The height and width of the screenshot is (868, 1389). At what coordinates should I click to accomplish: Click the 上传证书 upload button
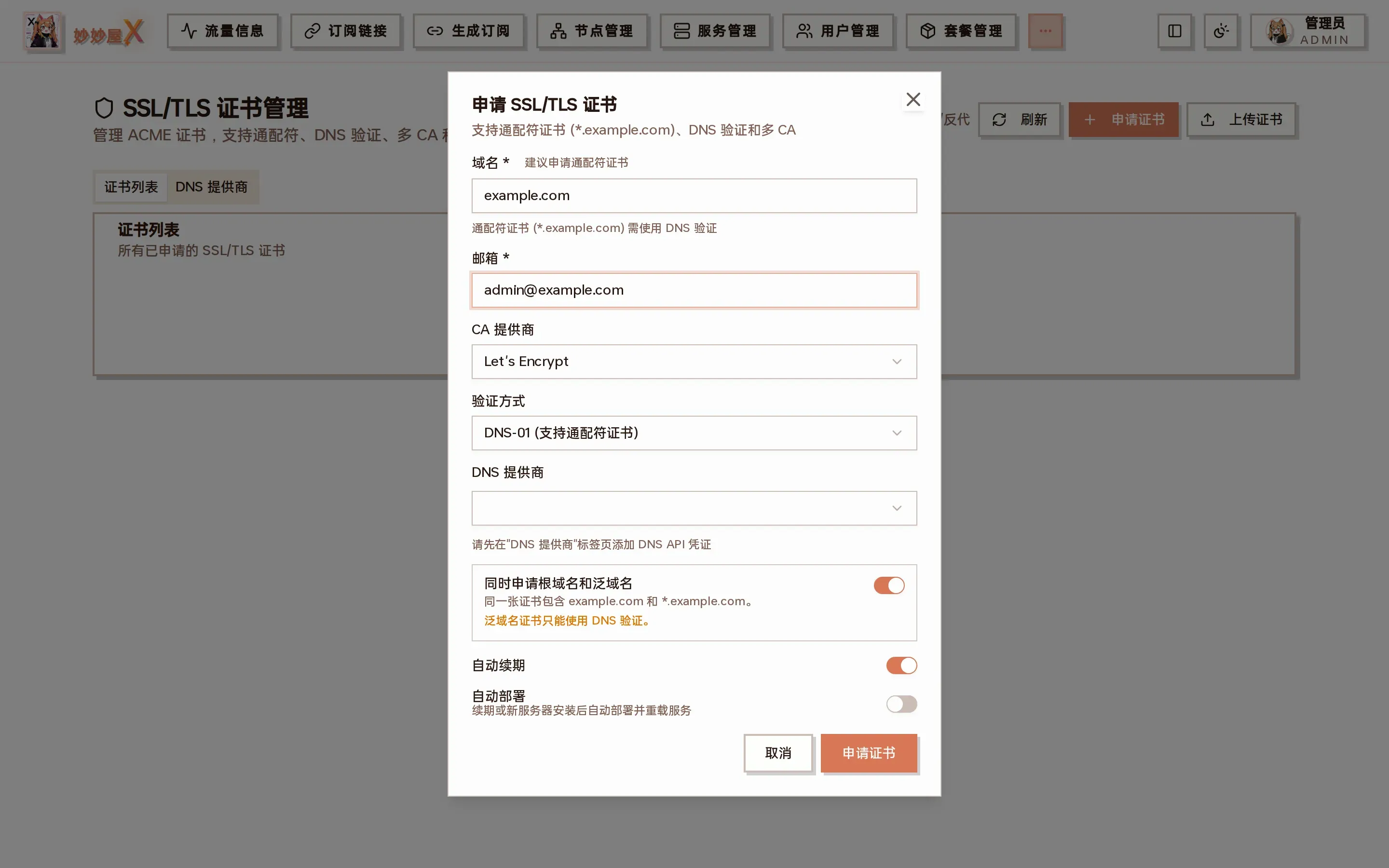tap(1241, 120)
